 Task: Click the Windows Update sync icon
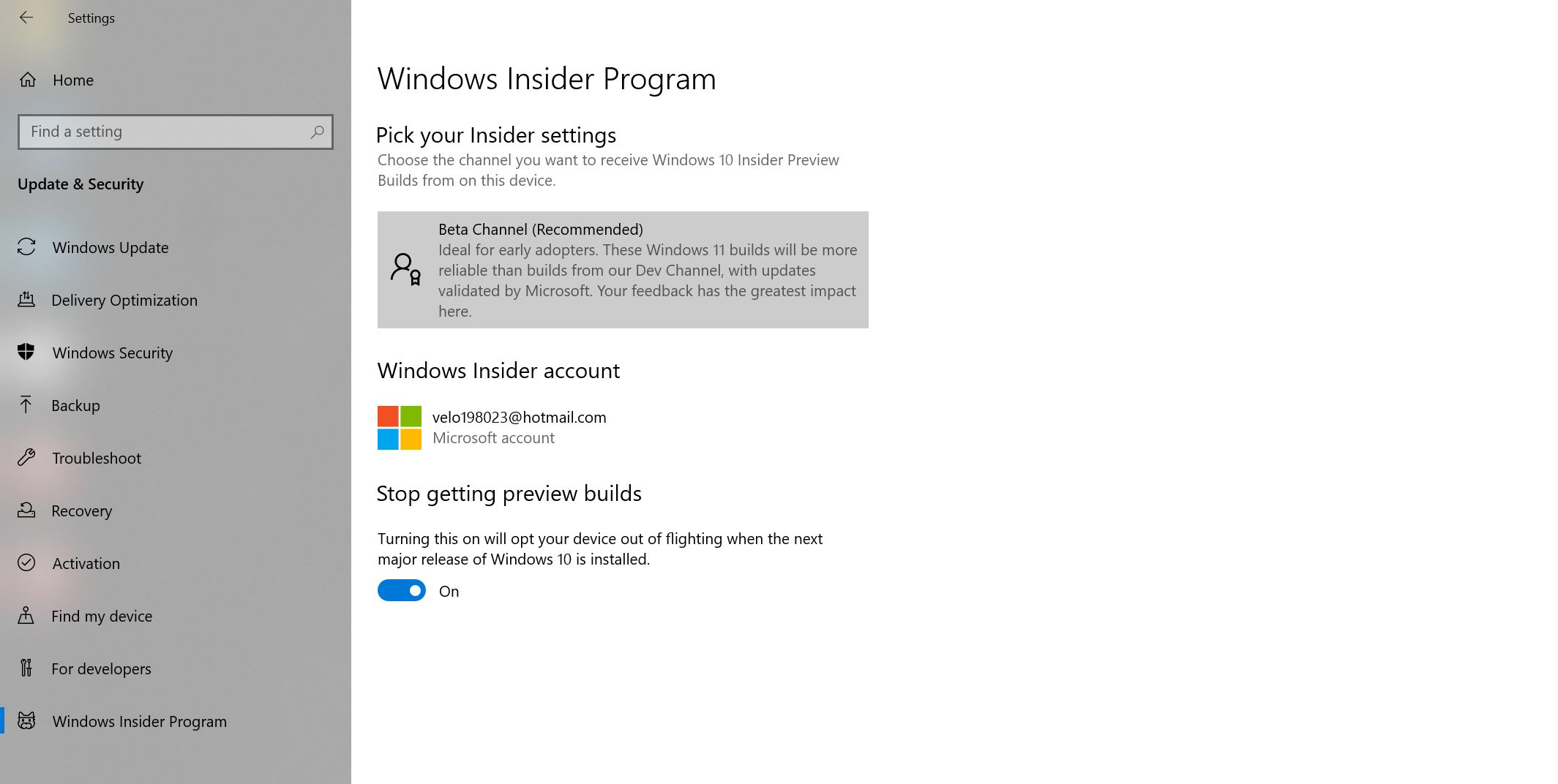(27, 247)
